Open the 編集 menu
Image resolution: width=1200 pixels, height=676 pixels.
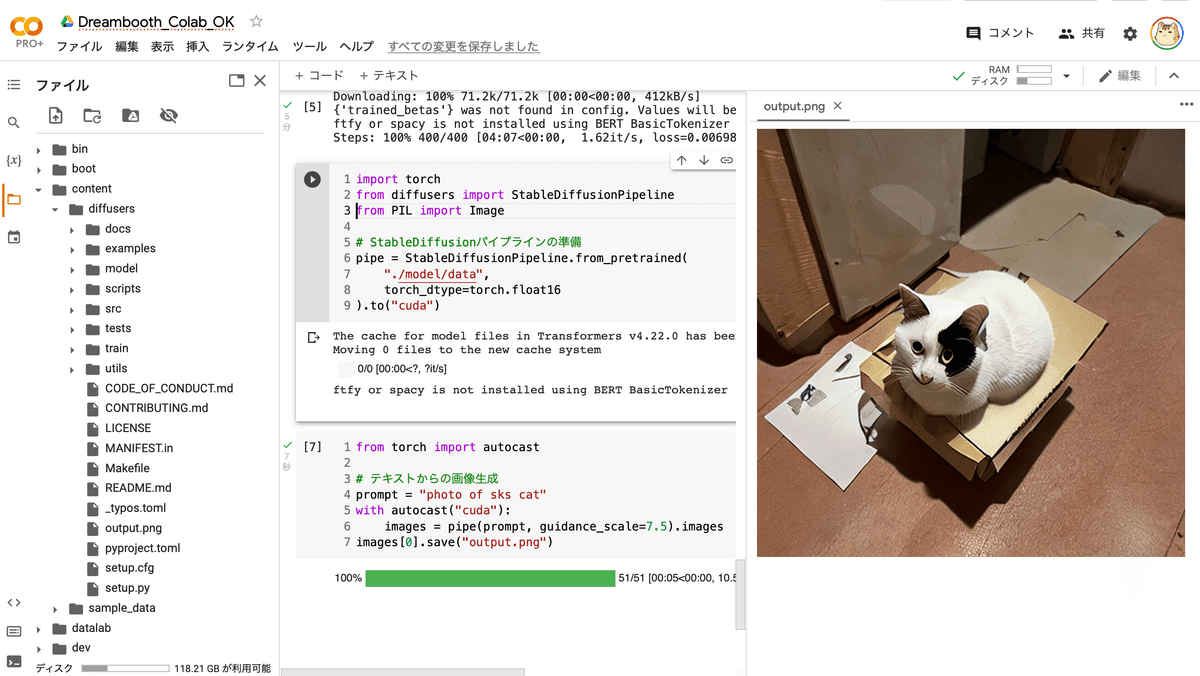click(x=127, y=47)
